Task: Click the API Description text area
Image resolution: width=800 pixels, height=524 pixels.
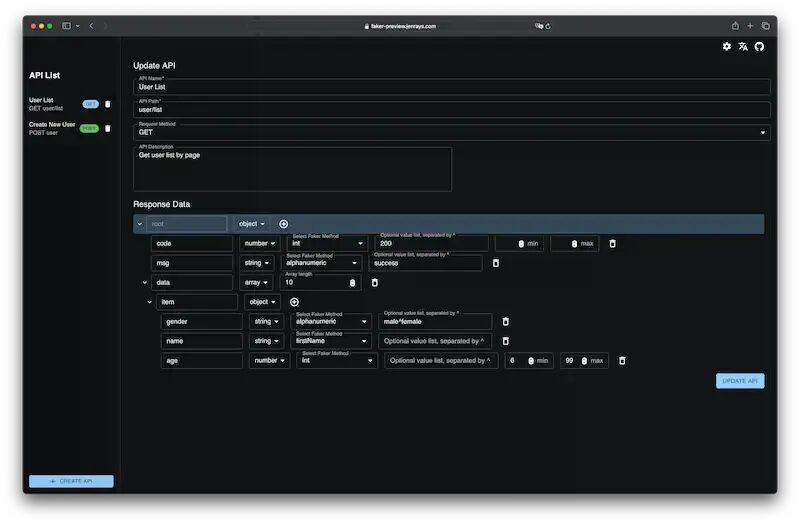Action: [292, 169]
